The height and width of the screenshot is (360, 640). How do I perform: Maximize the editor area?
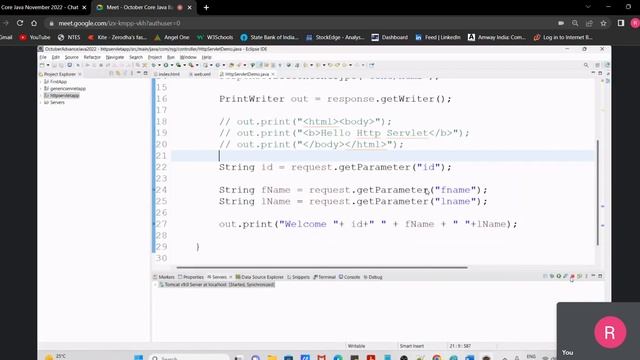pyautogui.click(x=600, y=73)
